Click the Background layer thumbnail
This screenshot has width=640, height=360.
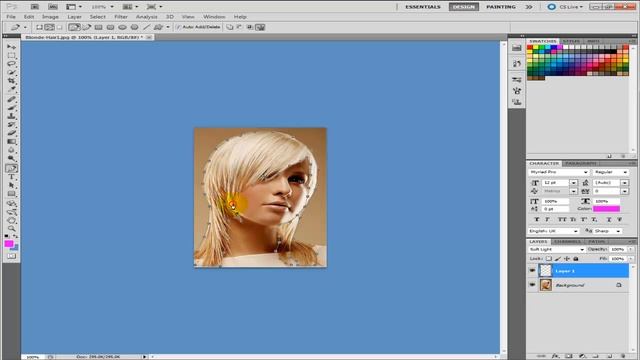pos(546,285)
